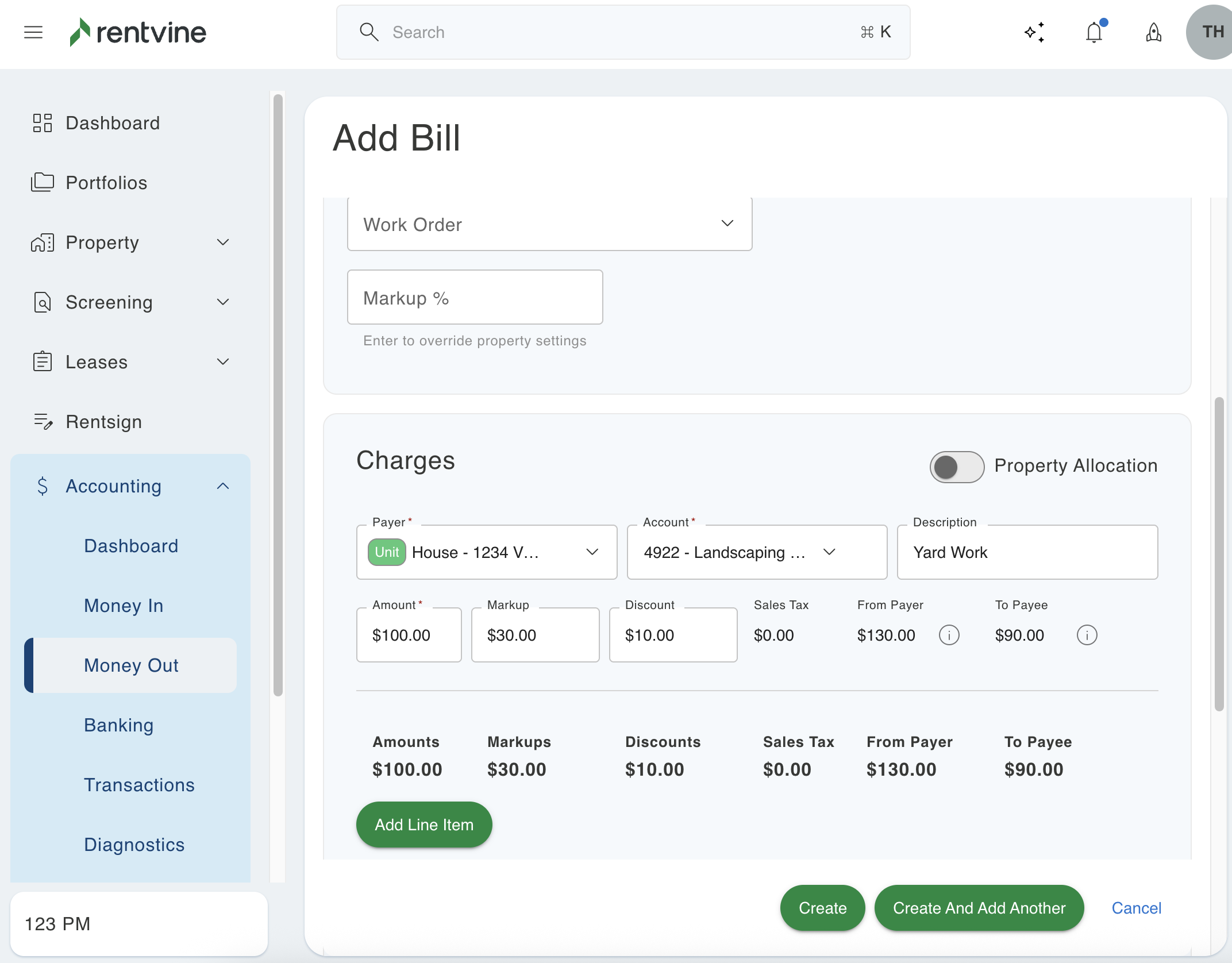
Task: Click the Markup % input field
Action: pyautogui.click(x=475, y=298)
